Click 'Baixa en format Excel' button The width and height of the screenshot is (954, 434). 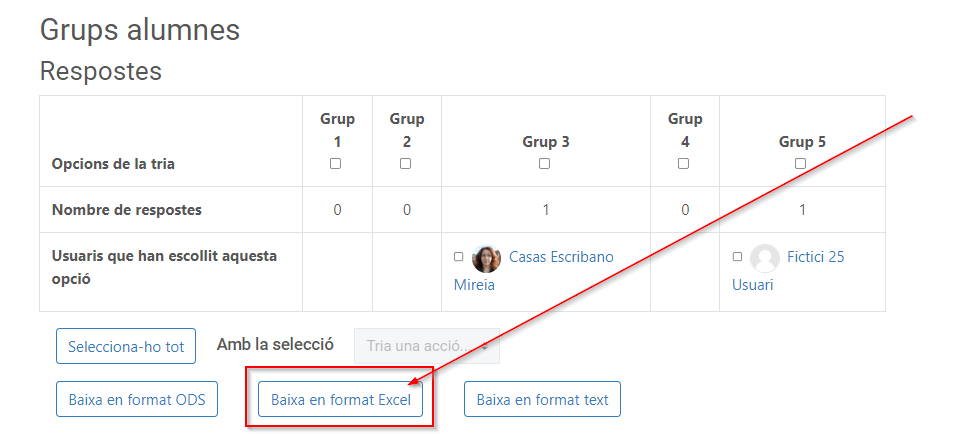pos(340,400)
